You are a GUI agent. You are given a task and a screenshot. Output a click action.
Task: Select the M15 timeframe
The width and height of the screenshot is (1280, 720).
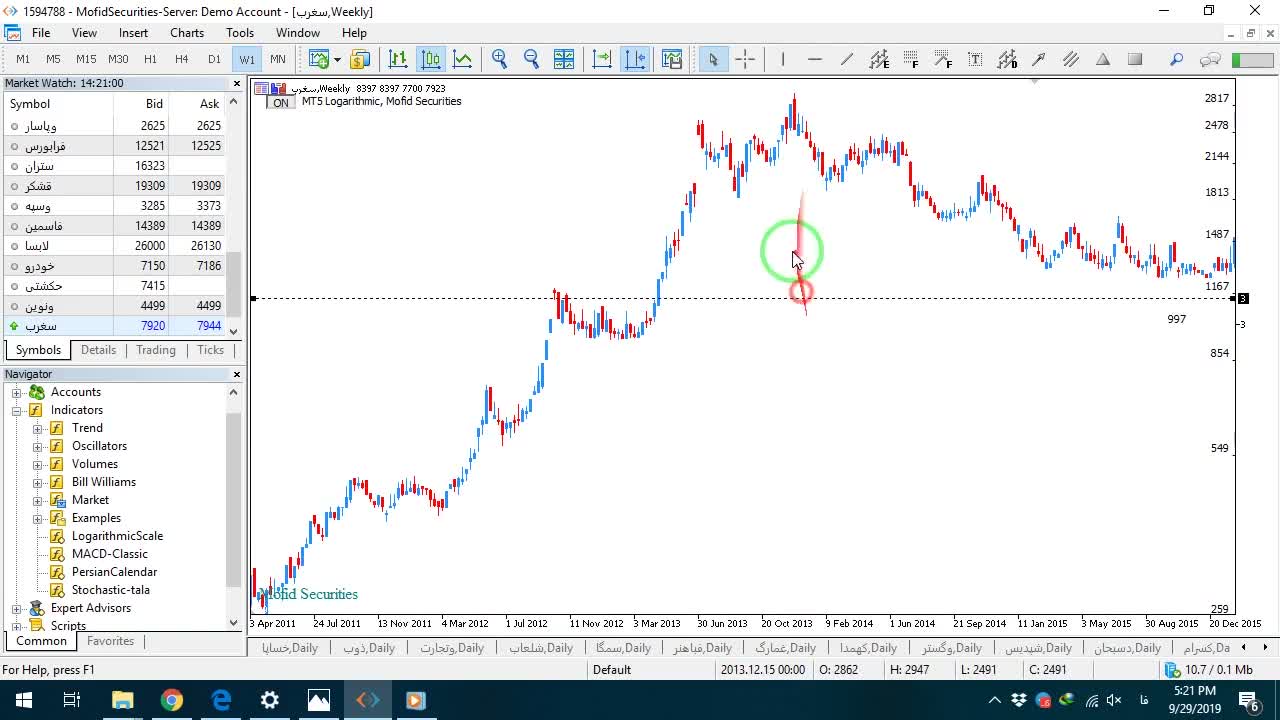tap(86, 59)
